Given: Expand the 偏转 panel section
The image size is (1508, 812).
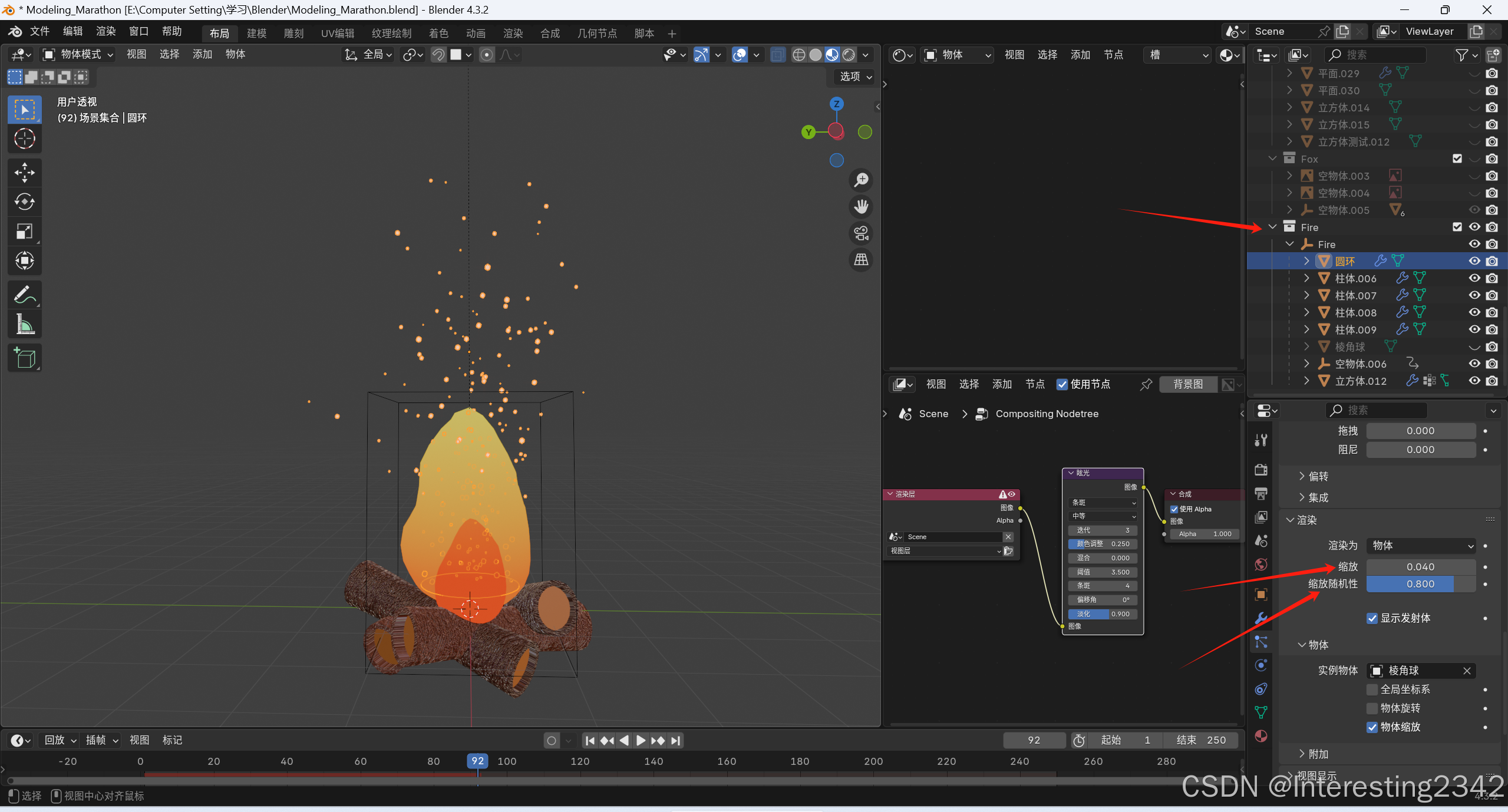Looking at the screenshot, I should pos(1318,476).
